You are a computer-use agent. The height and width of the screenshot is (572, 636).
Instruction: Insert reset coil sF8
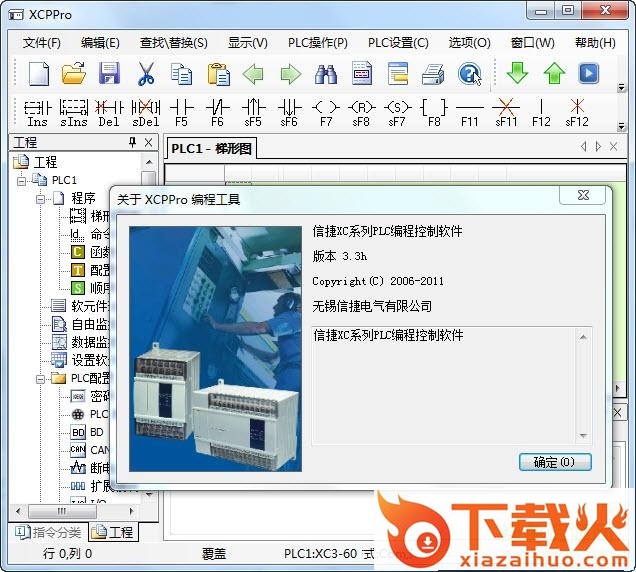click(361, 113)
